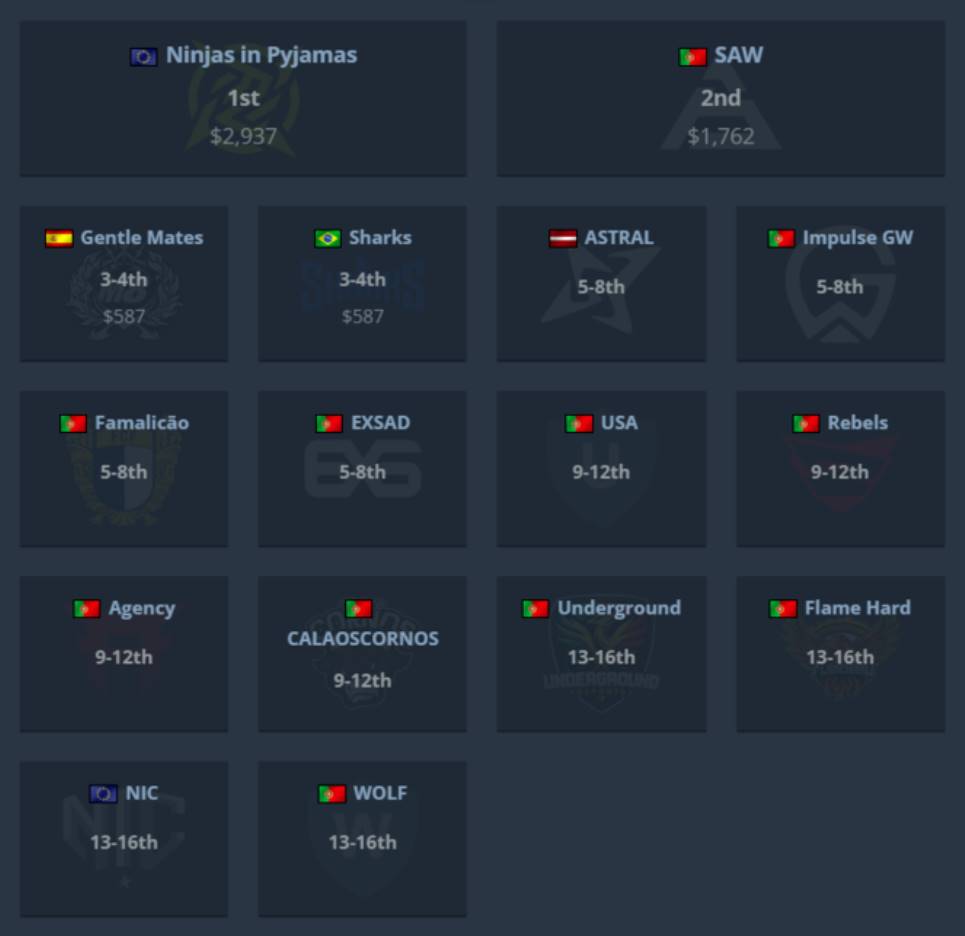
Task: Click the EU flag beside NIC
Action: coord(103,794)
